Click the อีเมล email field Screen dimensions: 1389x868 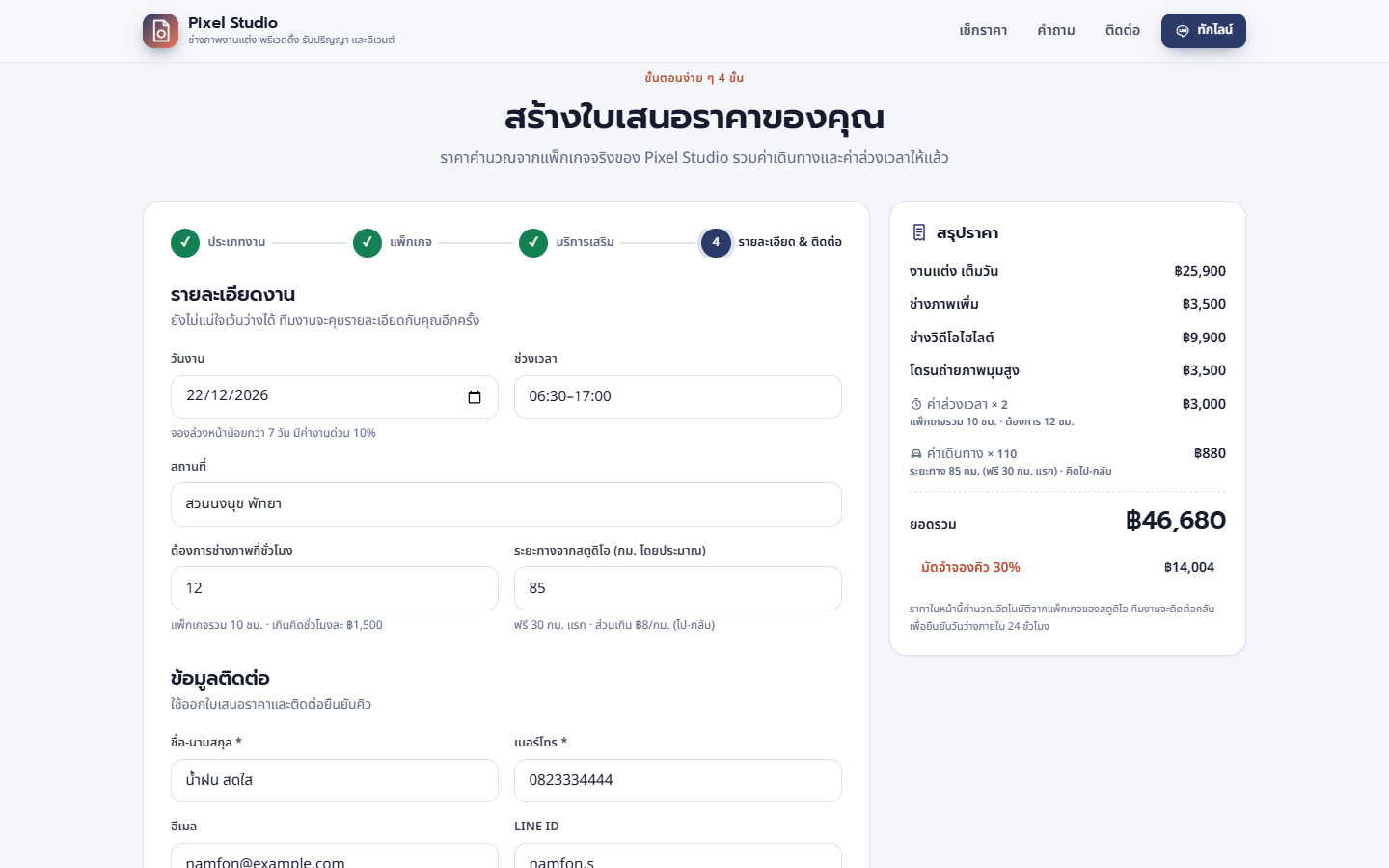335,855
